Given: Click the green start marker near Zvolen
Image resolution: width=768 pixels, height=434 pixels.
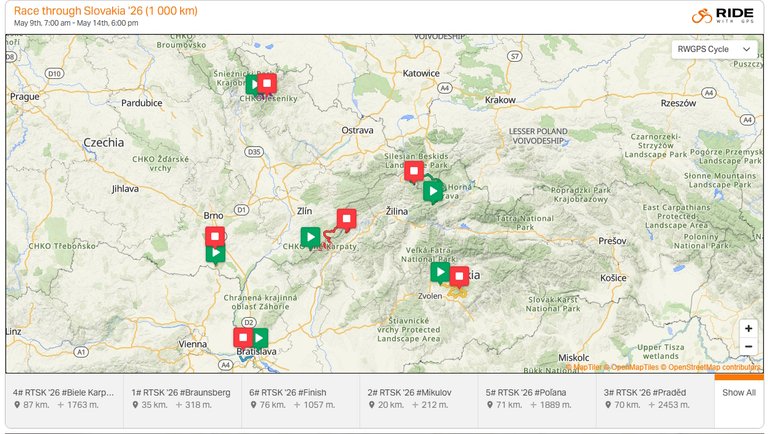Looking at the screenshot, I should coord(440,271).
